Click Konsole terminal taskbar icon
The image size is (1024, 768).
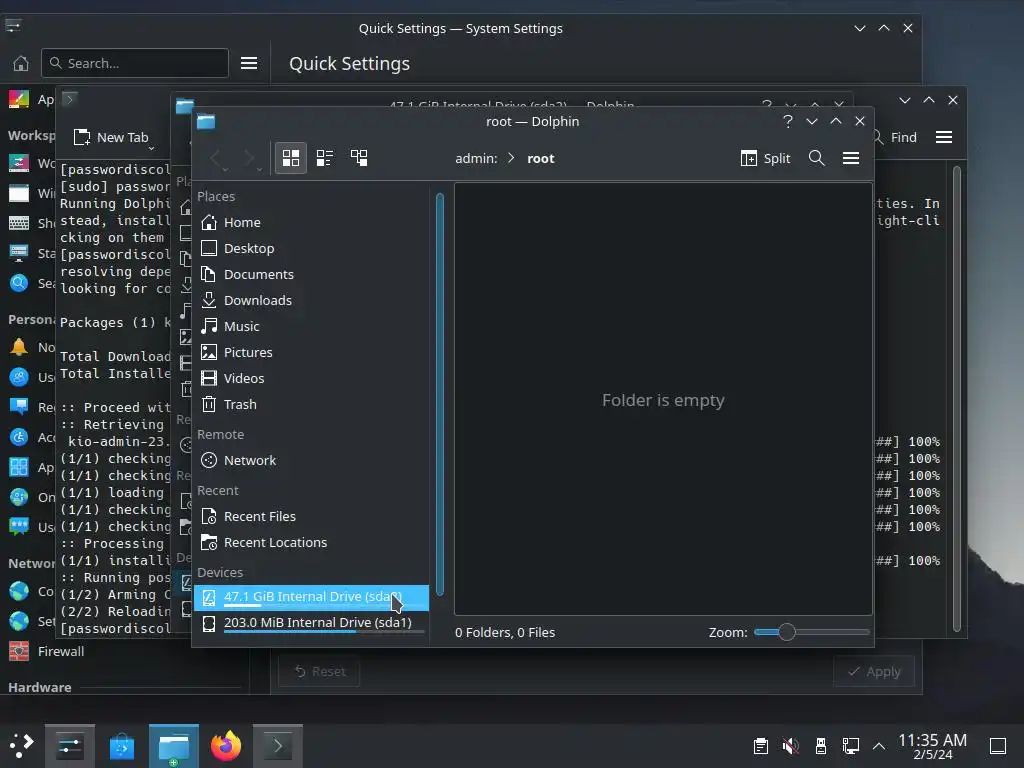click(278, 745)
